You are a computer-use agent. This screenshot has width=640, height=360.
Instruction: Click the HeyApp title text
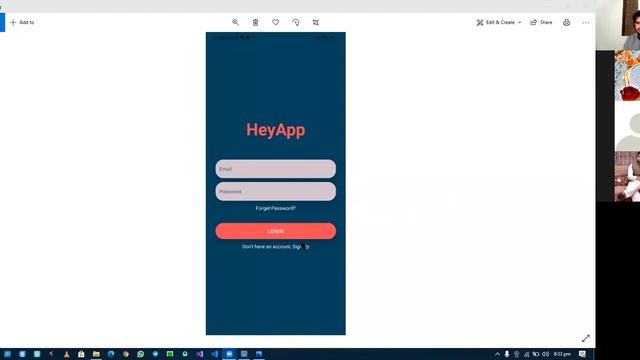[x=276, y=130]
